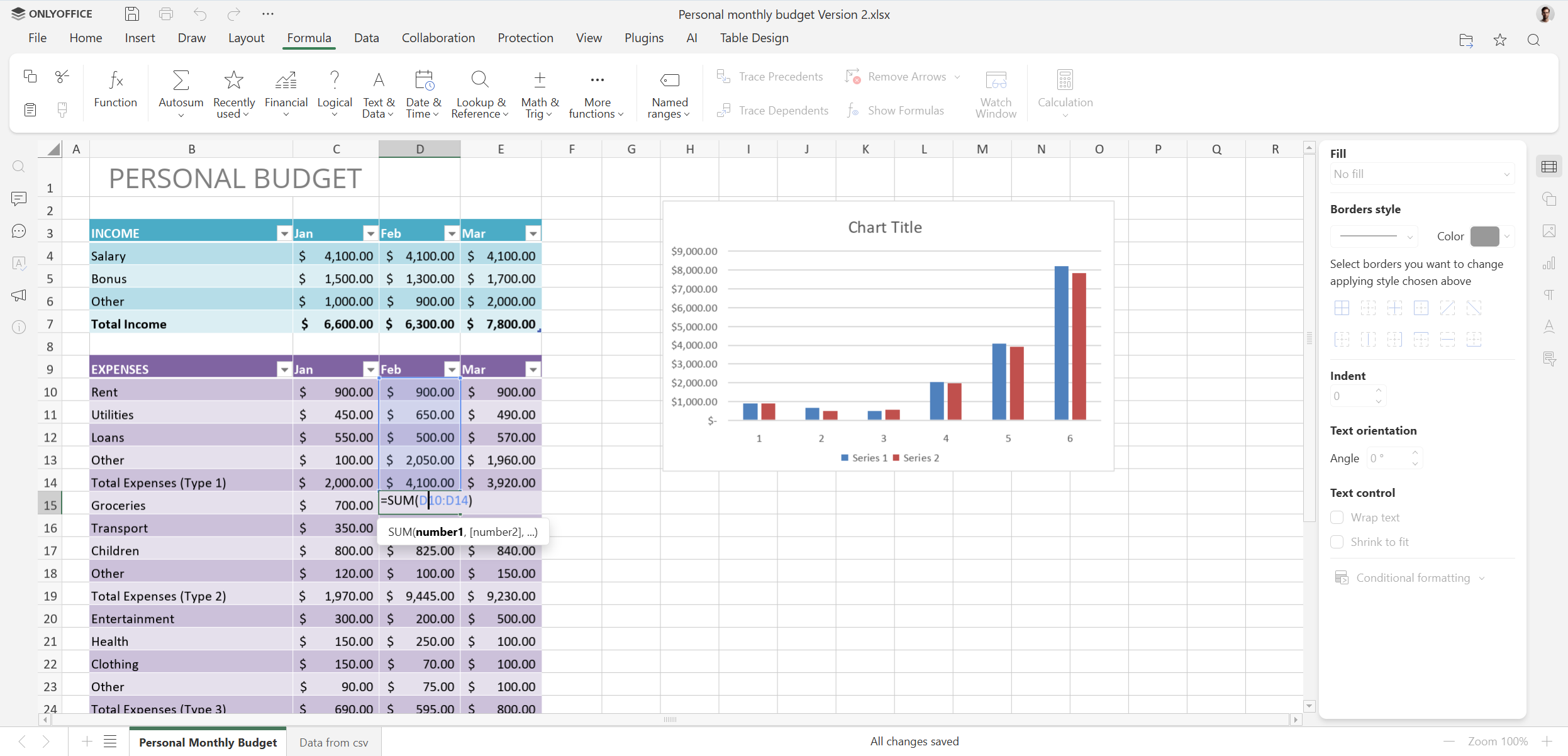Open the Comments panel in left sidebar
1568x756 pixels.
pos(19,199)
